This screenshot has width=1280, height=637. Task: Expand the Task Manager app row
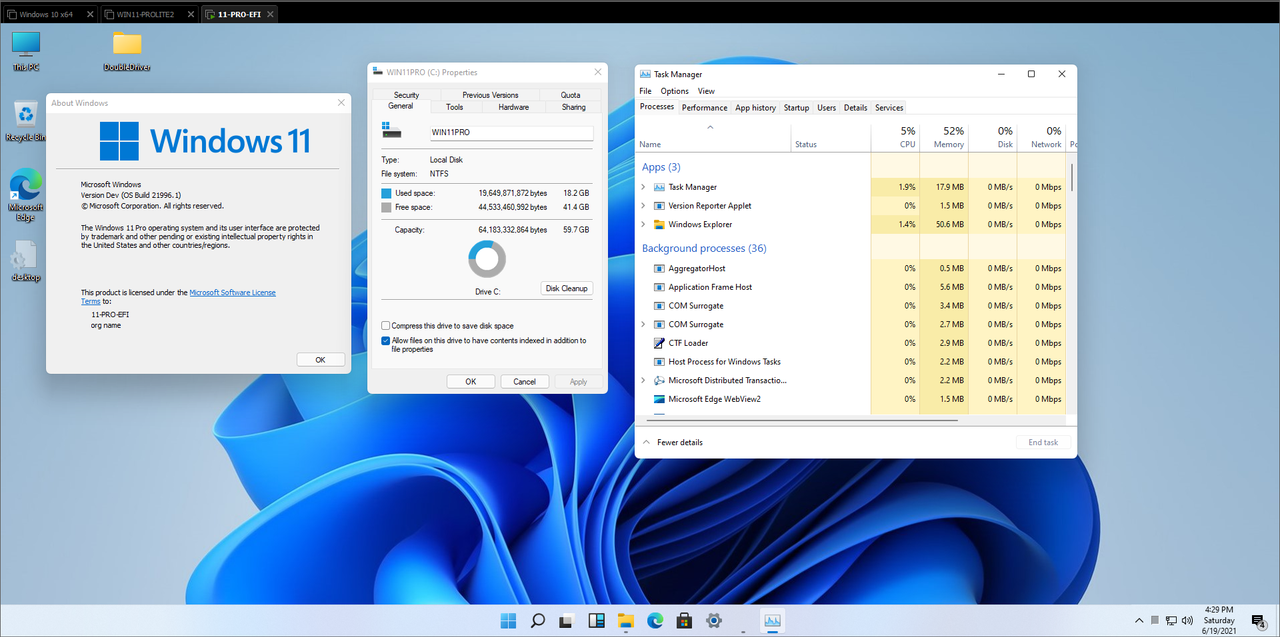[643, 187]
